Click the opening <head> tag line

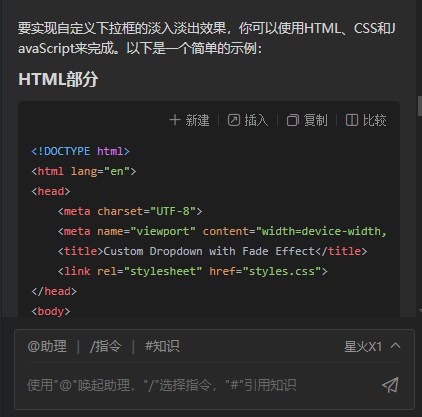click(51, 191)
